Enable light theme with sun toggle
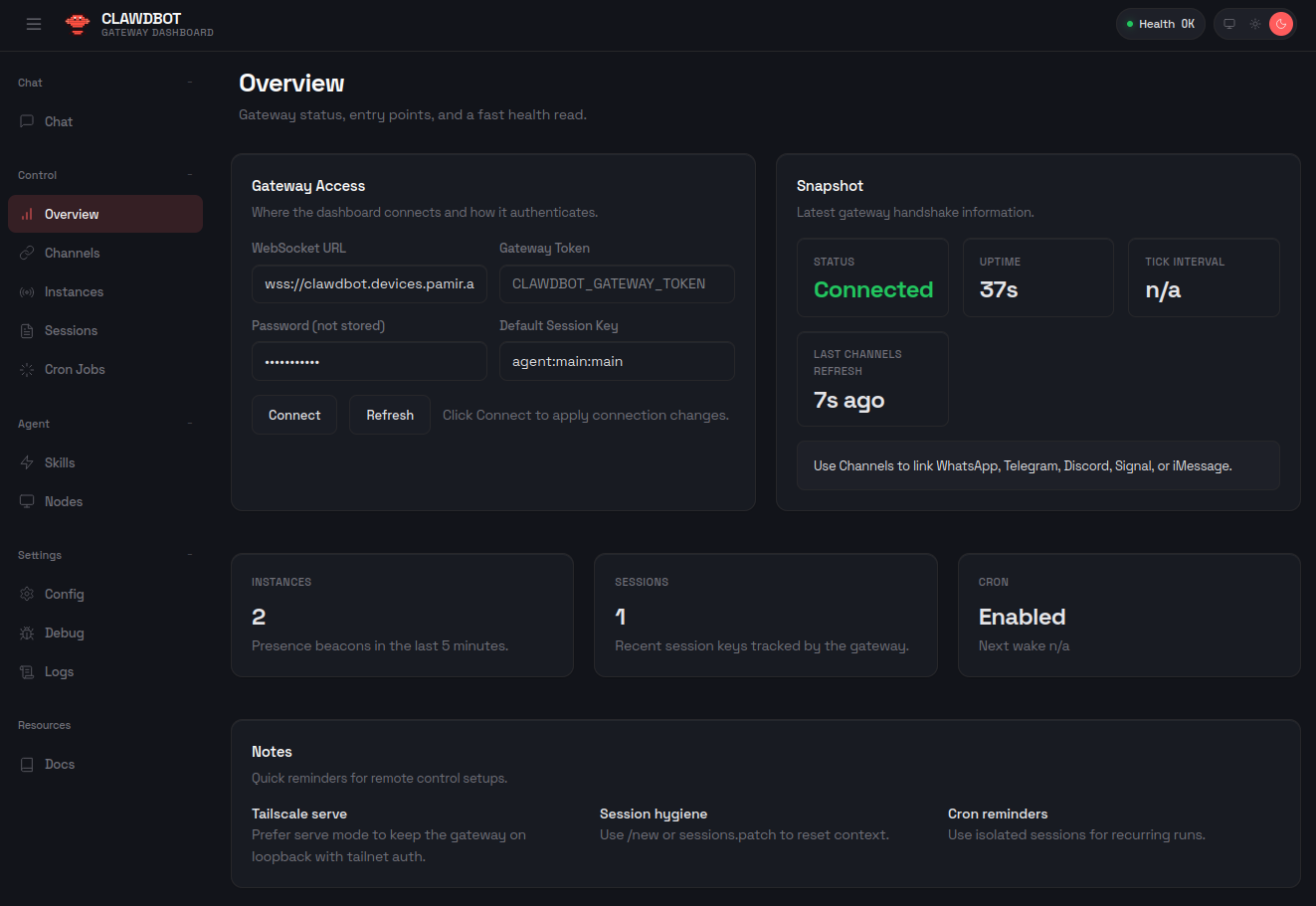The width and height of the screenshot is (1316, 906). point(1255,24)
